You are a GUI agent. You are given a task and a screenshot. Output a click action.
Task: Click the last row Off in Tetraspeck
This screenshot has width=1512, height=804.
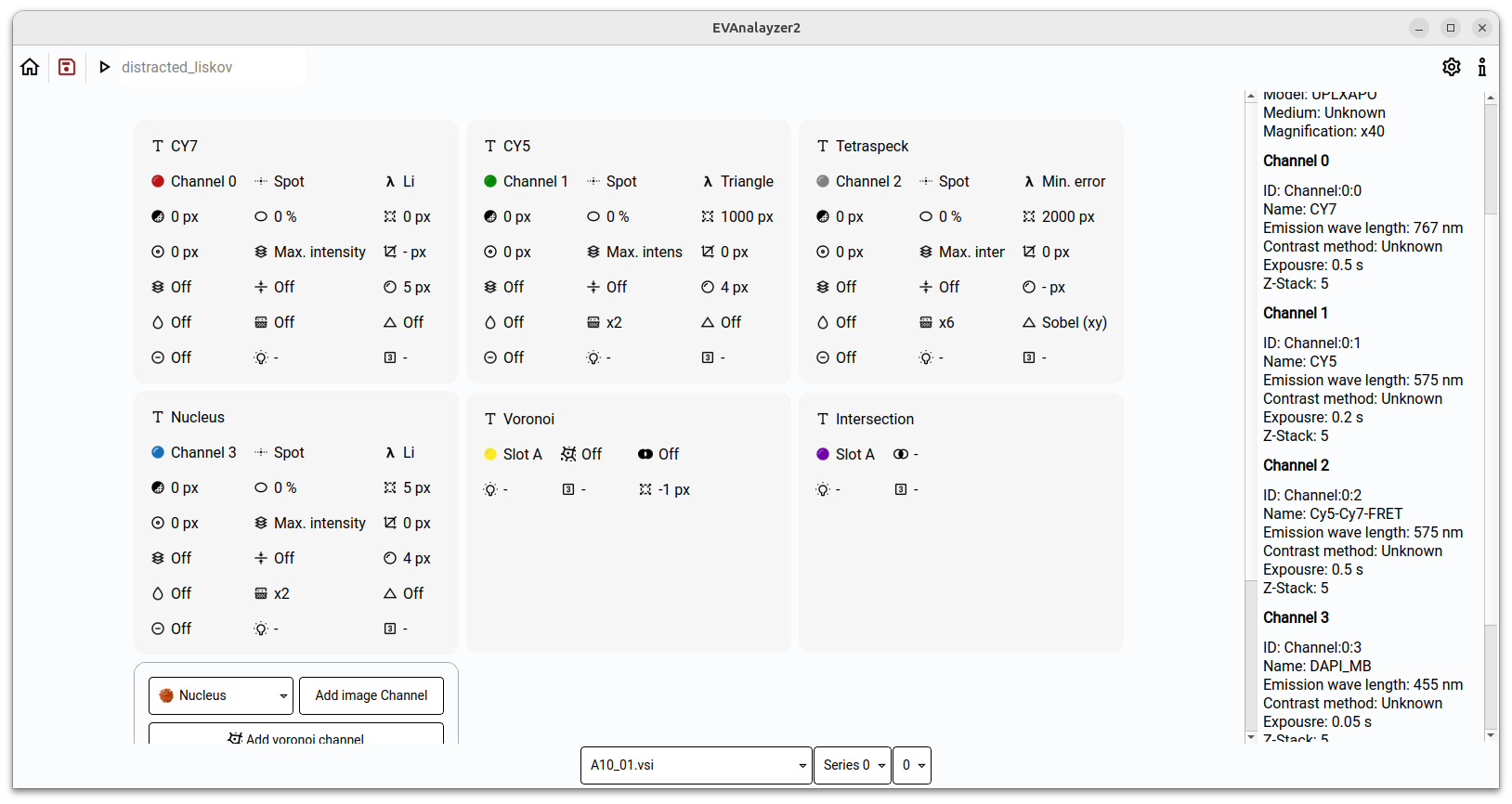(x=837, y=357)
